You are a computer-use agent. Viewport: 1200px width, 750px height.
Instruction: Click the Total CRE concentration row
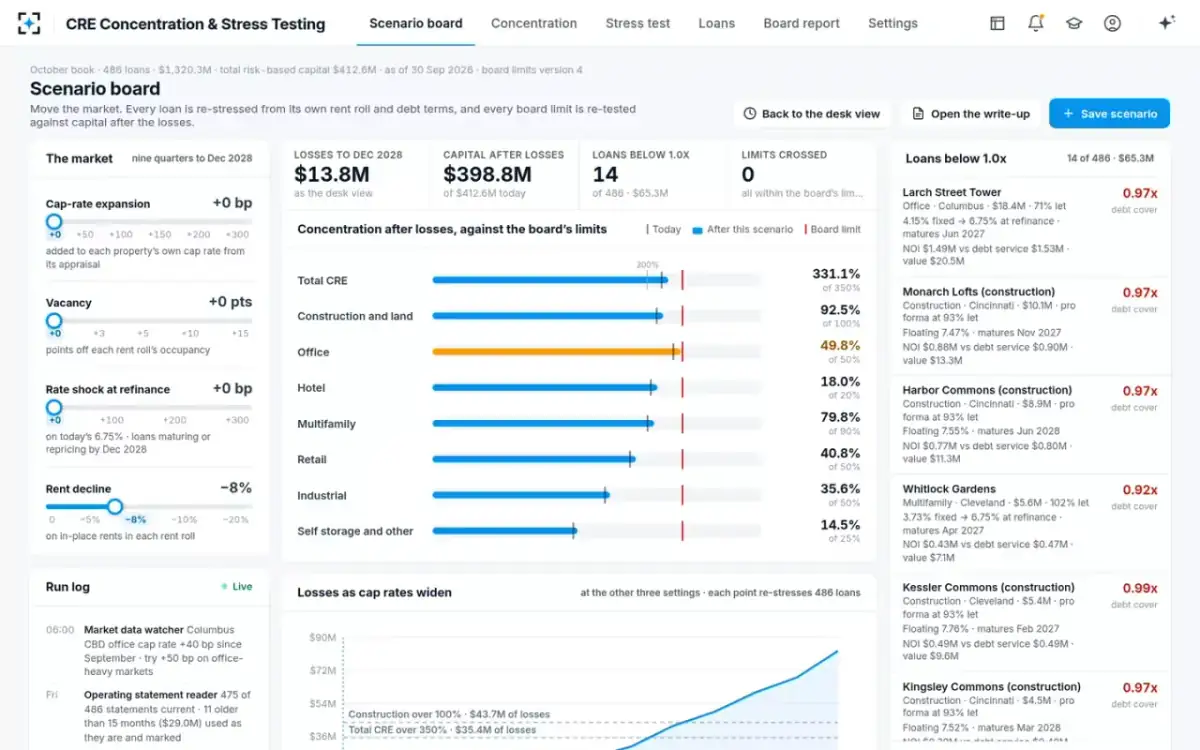coord(579,280)
